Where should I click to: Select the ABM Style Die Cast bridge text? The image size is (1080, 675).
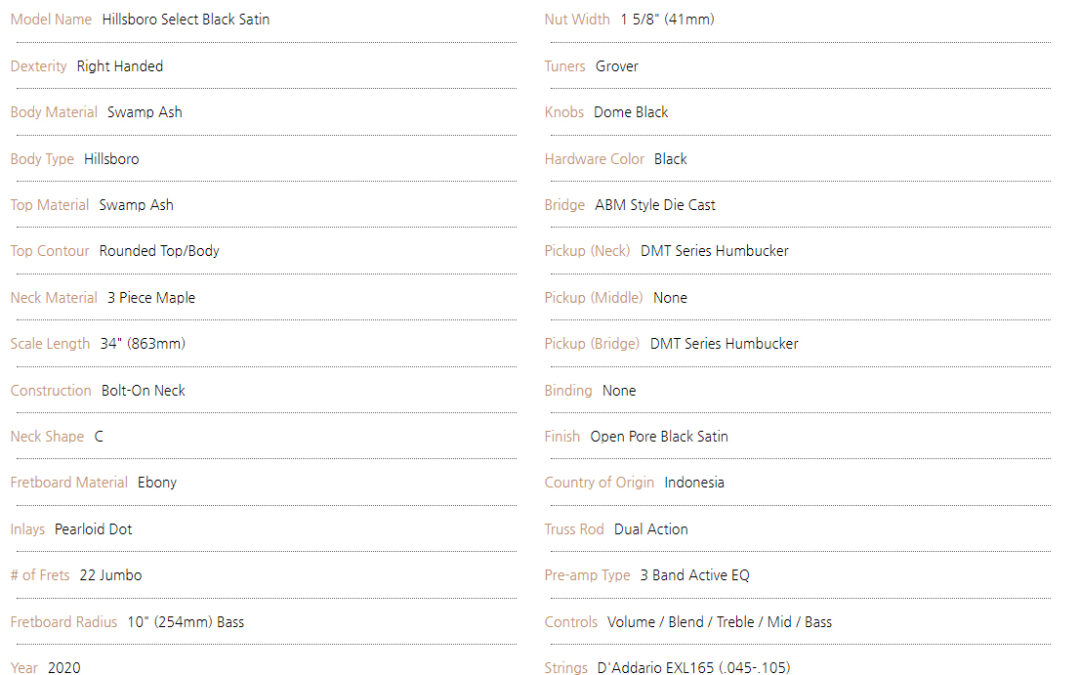click(x=655, y=205)
